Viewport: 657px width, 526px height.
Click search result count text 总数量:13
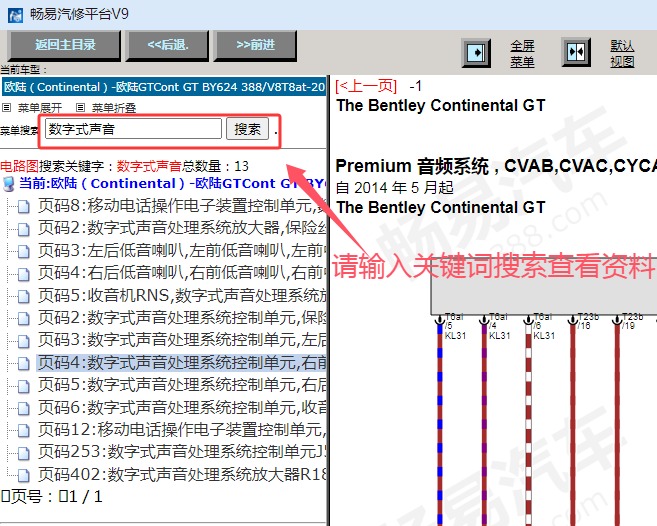coord(215,166)
